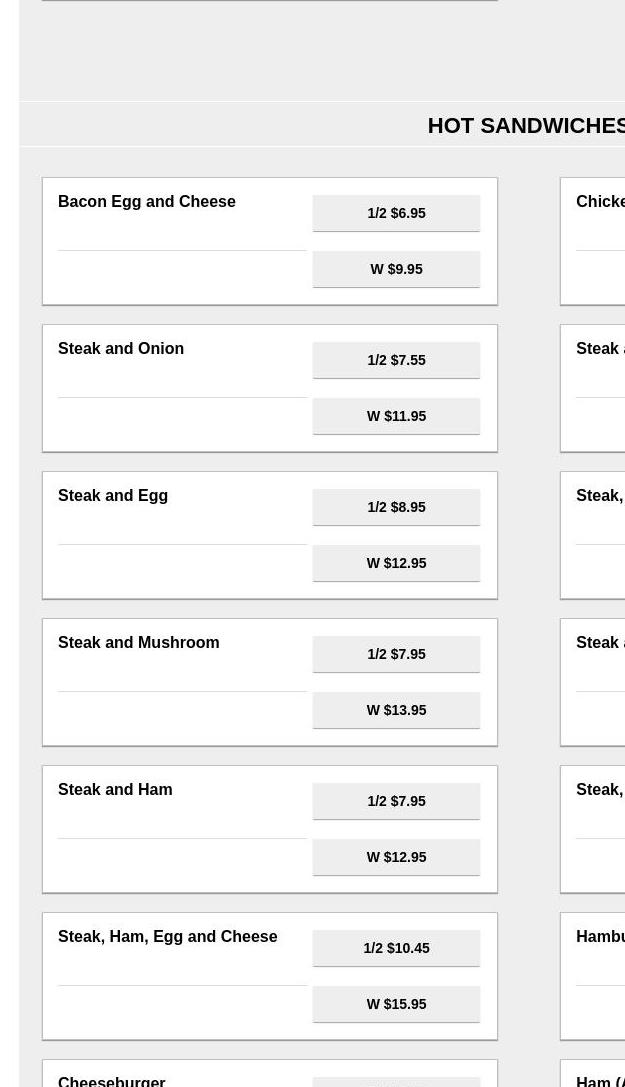Choose whole Steak and Ham $12.95

click(396, 857)
